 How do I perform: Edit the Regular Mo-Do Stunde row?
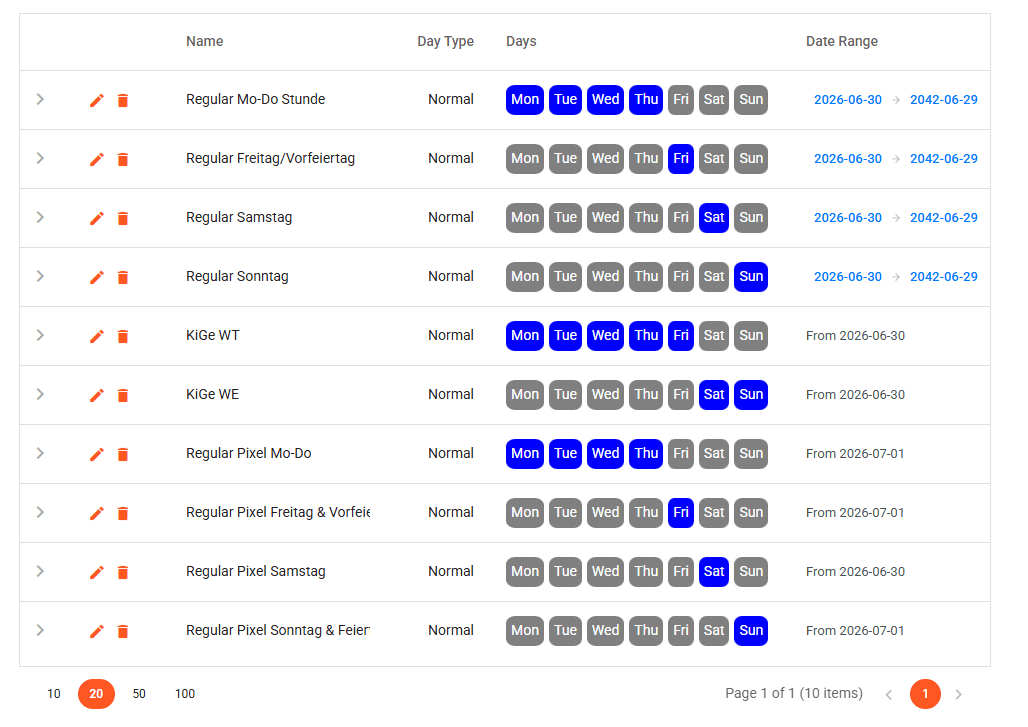point(96,100)
